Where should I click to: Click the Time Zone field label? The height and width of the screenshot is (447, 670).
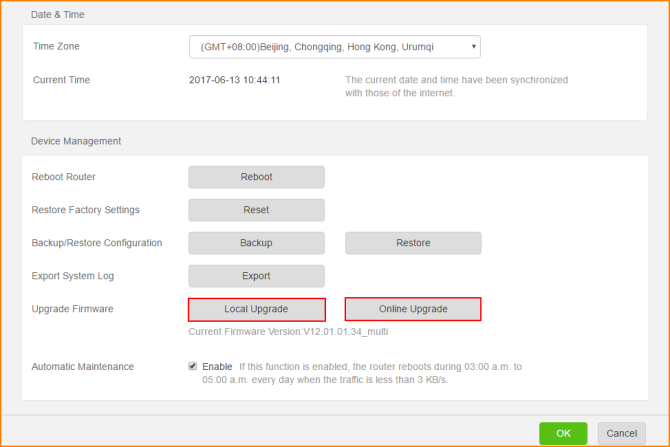(56, 47)
